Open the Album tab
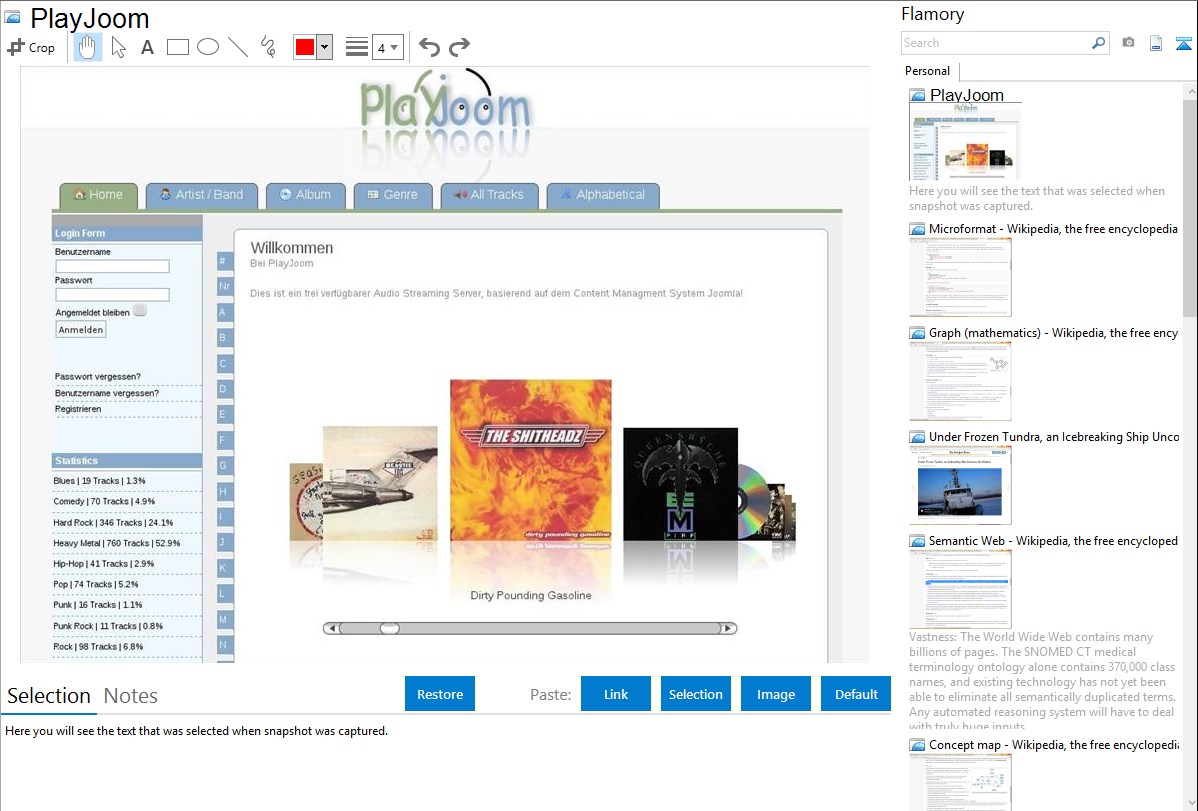 tap(306, 195)
